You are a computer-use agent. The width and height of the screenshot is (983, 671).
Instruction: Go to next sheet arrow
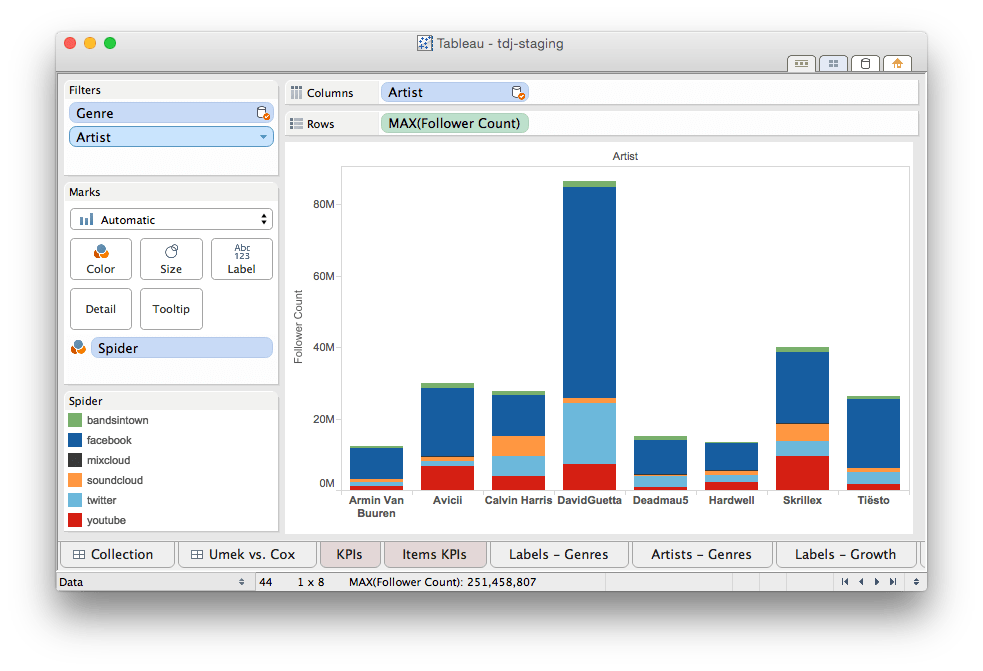876,582
